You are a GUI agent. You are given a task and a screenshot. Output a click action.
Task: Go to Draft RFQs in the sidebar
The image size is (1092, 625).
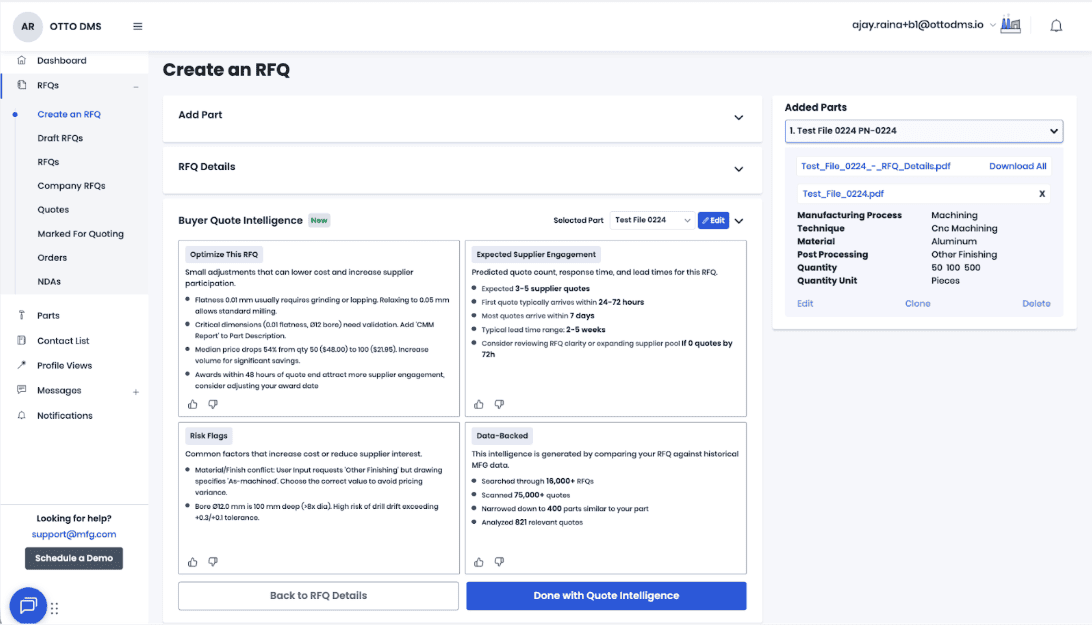(60, 138)
